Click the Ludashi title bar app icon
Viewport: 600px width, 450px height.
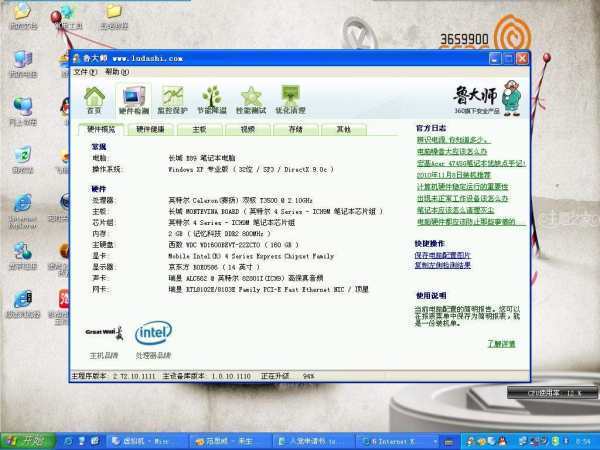pos(76,58)
